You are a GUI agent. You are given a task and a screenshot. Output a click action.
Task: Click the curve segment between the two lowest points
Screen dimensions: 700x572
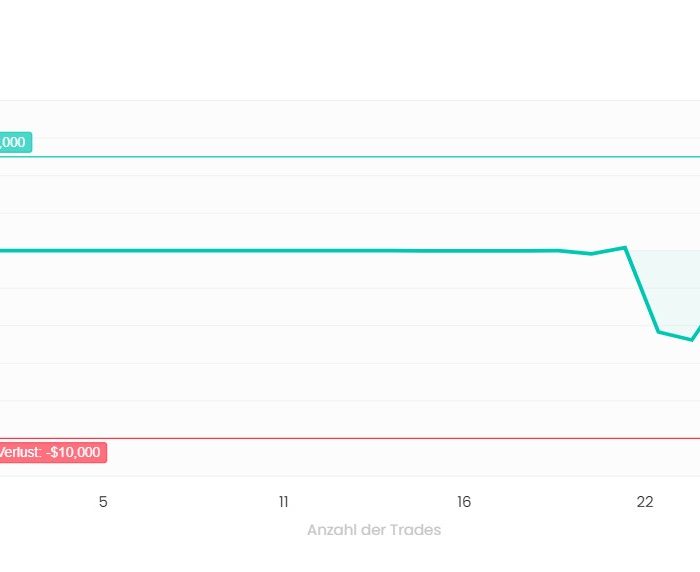click(675, 336)
